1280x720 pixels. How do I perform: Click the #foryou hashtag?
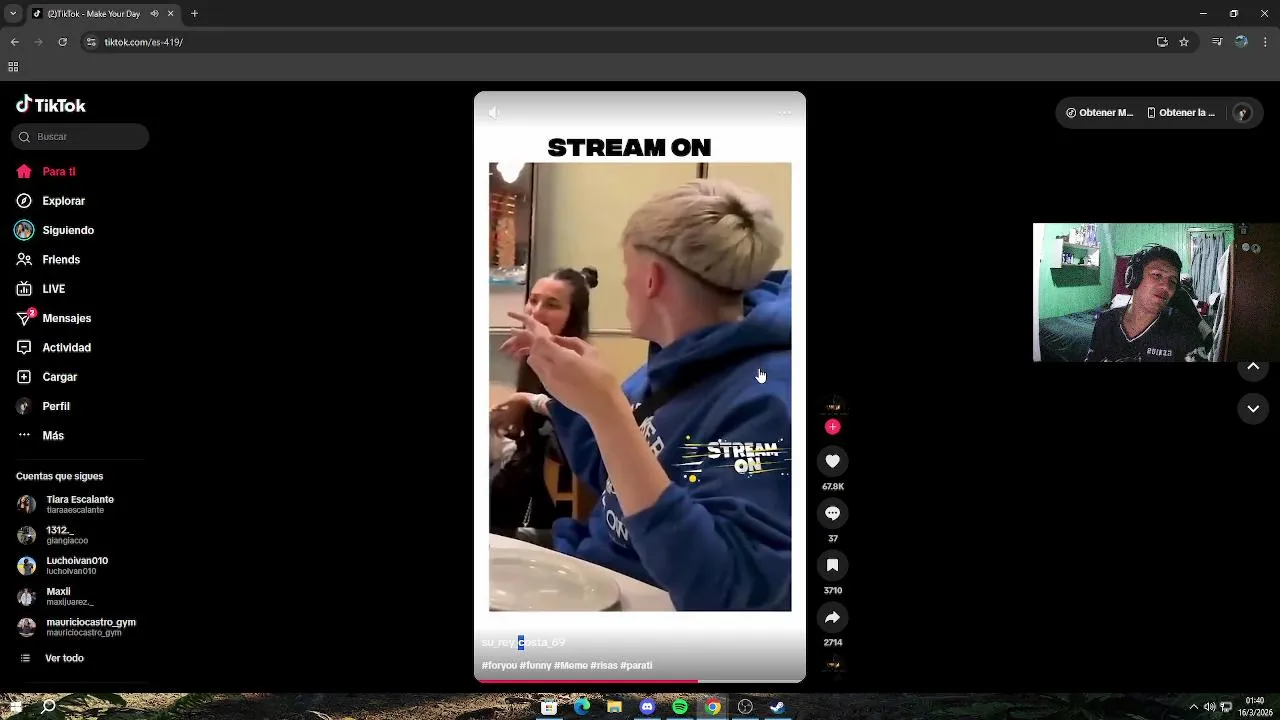[x=499, y=666]
